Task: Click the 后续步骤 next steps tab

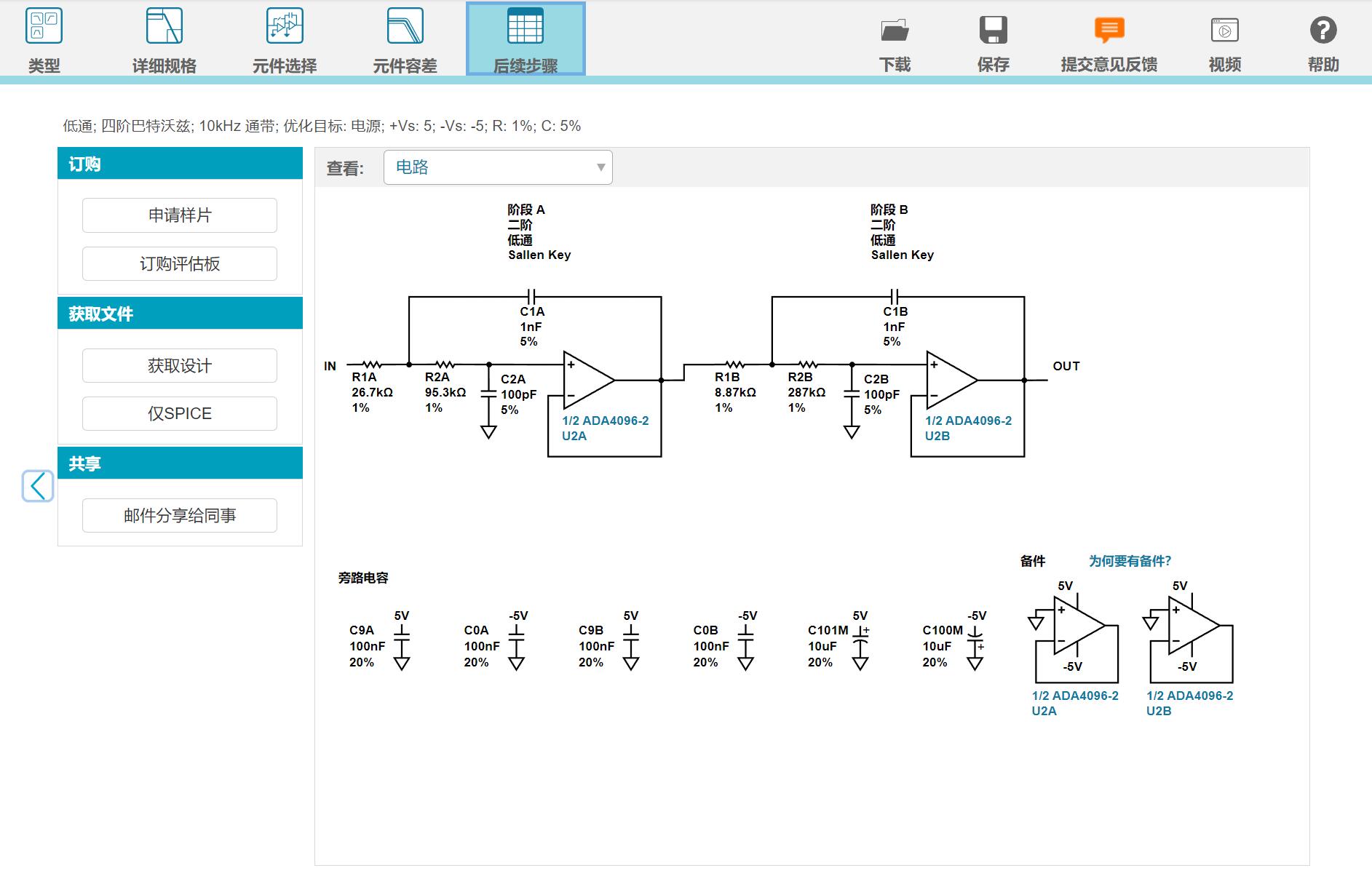Action: 526,39
